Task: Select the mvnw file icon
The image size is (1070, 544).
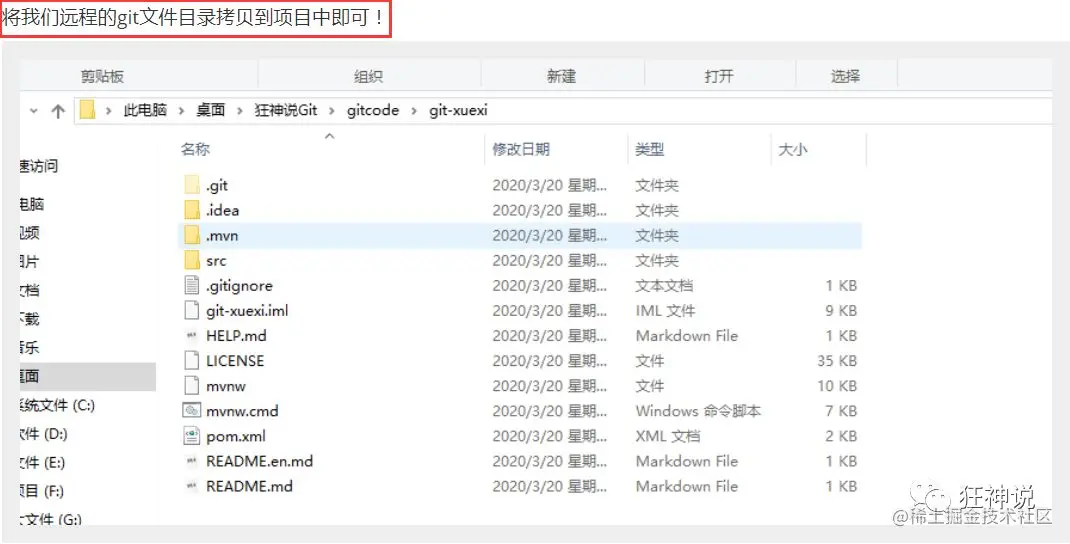Action: click(x=192, y=386)
